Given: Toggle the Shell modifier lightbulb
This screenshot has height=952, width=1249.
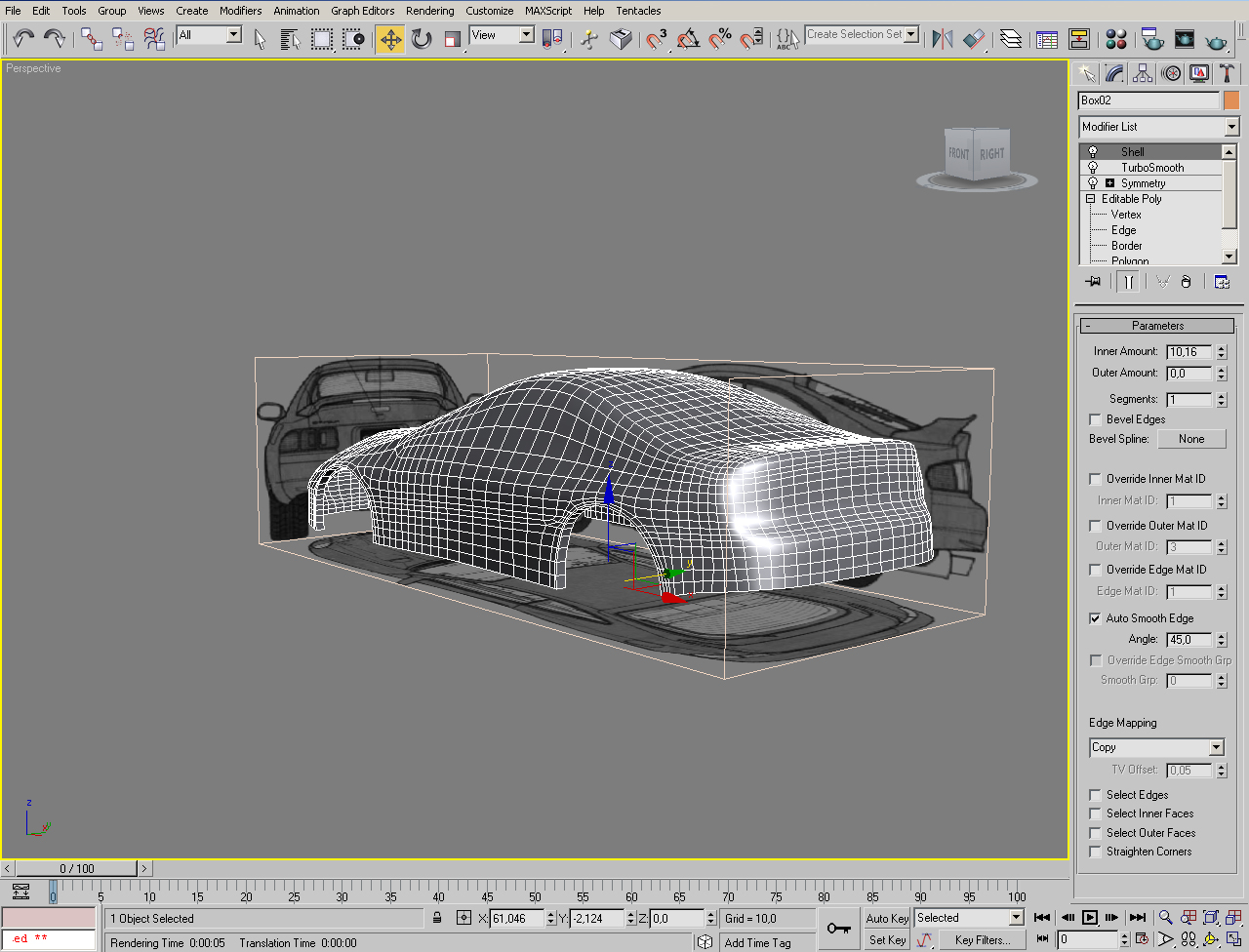Looking at the screenshot, I should point(1093,152).
